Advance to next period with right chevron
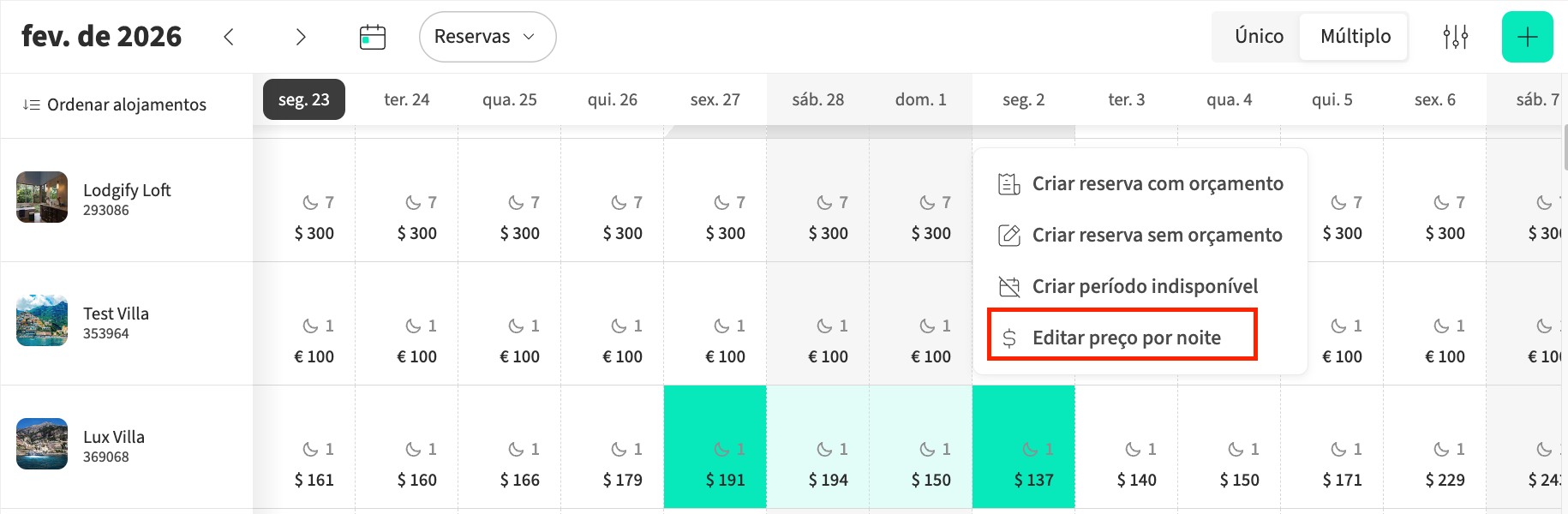1568x514 pixels. (300, 37)
